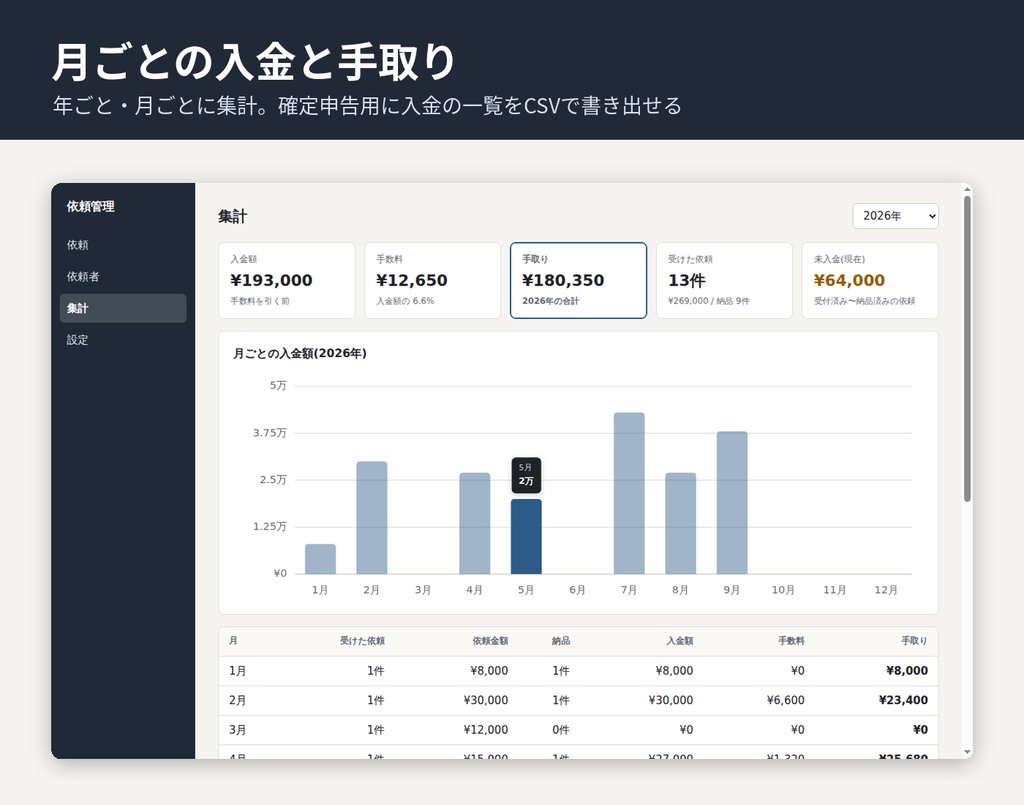Click the 月ごとの入金額(2026年) chart title

[x=300, y=353]
